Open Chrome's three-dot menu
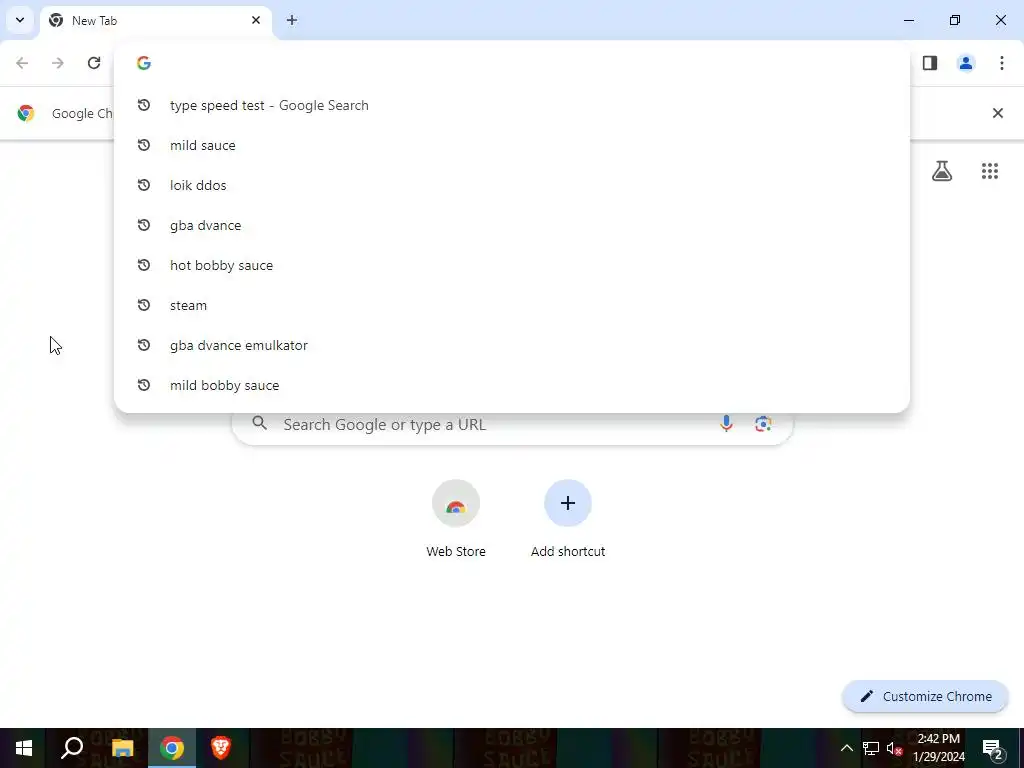Viewport: 1024px width, 768px height. click(1002, 63)
